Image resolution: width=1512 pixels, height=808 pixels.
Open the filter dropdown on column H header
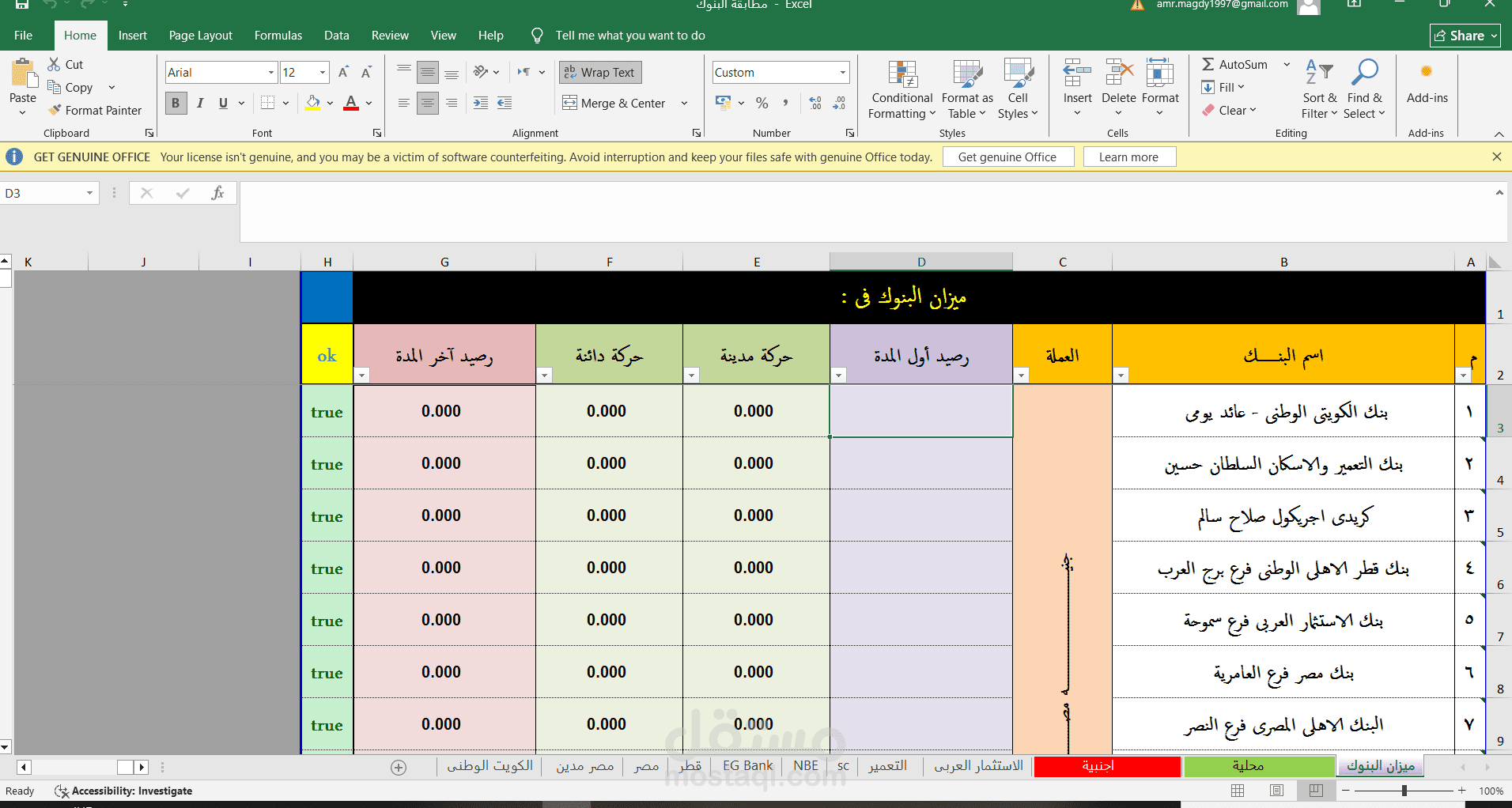coord(361,376)
